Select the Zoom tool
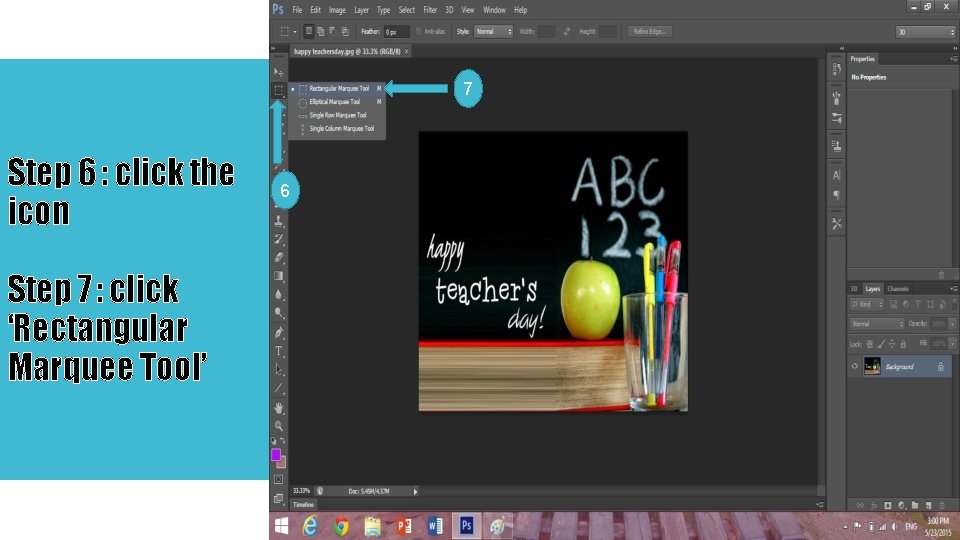Viewport: 960px width, 540px height. tap(279, 426)
